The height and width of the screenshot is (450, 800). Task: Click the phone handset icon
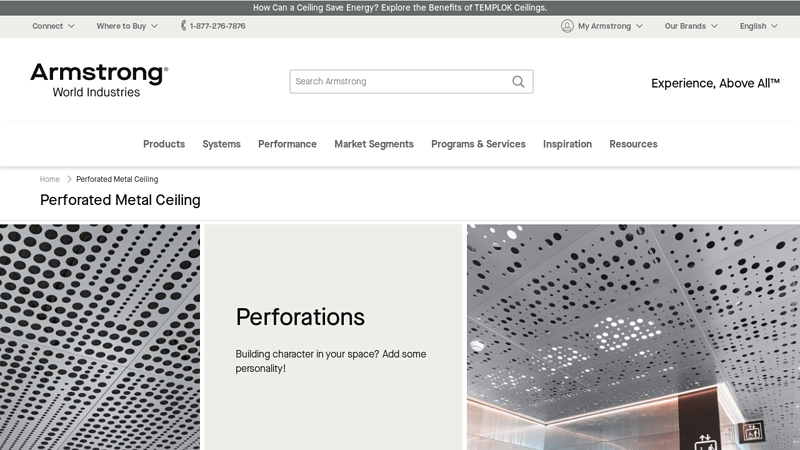[184, 26]
